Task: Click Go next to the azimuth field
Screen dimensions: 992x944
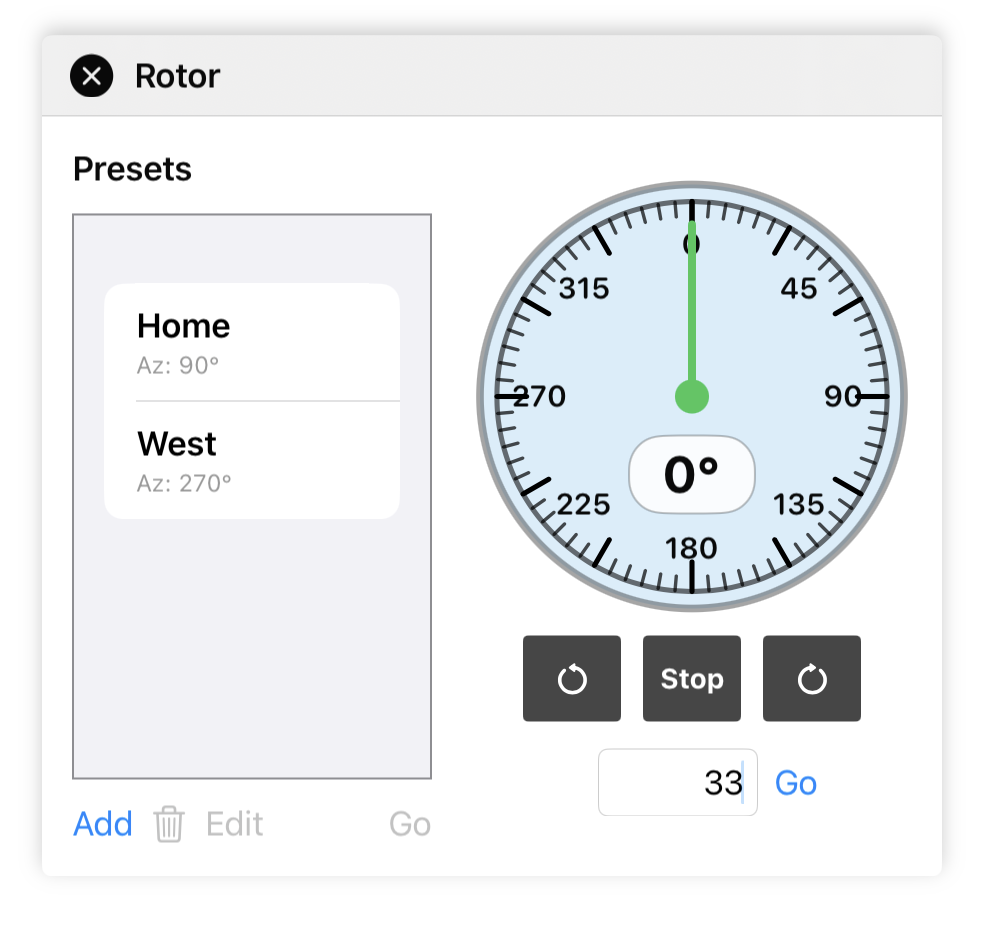Action: coord(796,783)
